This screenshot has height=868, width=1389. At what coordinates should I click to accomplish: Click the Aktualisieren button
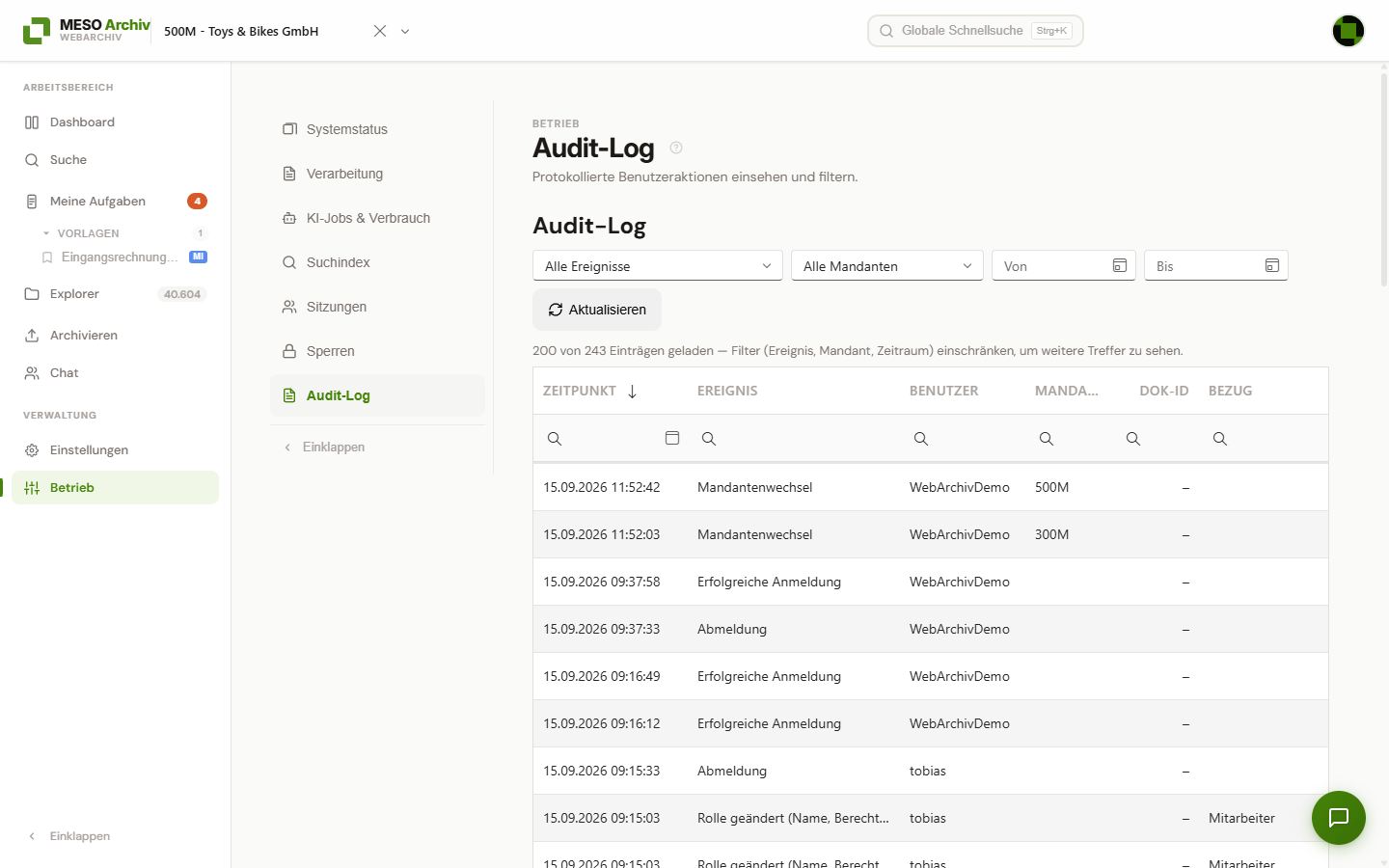coord(597,310)
